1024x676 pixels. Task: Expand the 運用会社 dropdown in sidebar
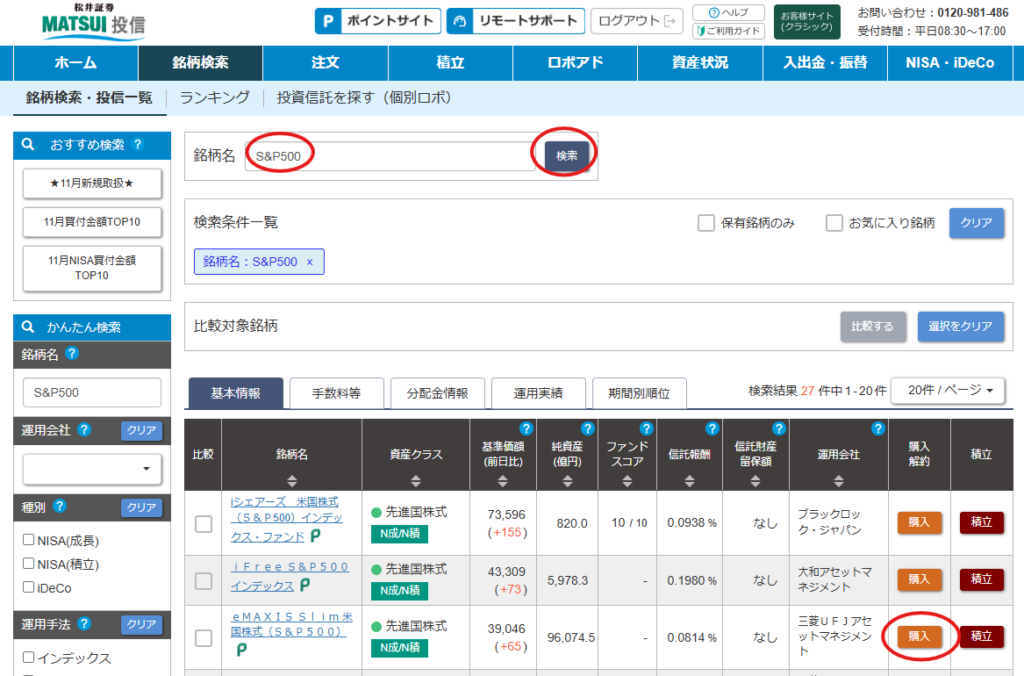[x=92, y=468]
